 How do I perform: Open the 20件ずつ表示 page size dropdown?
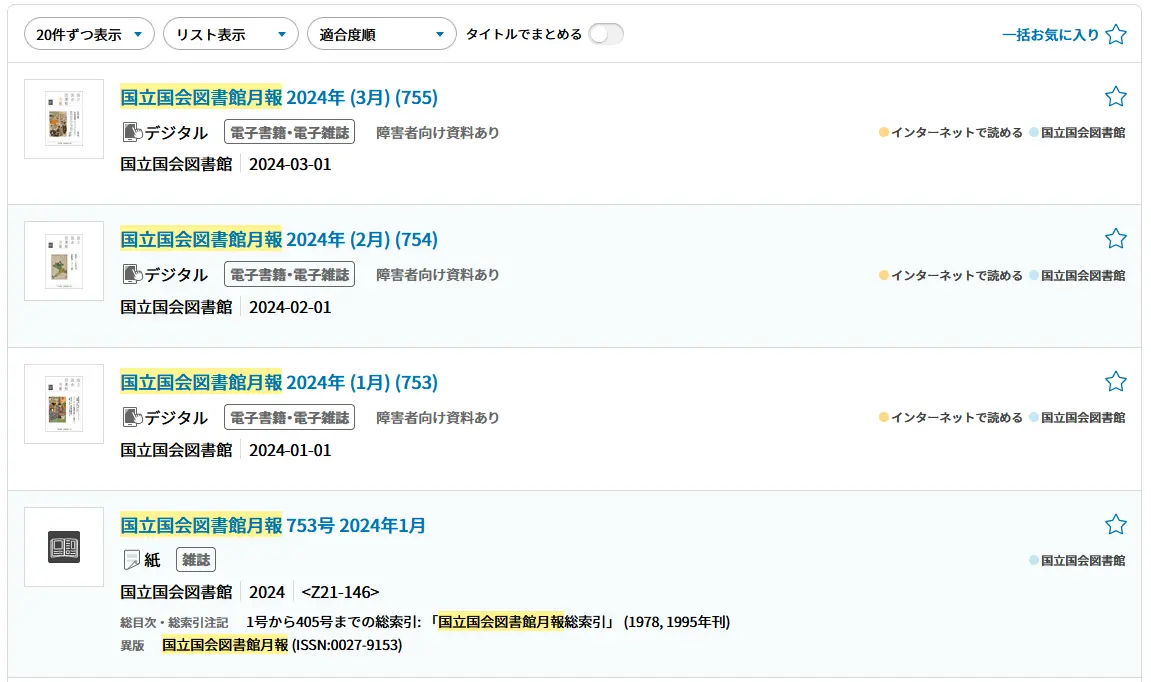click(x=89, y=35)
